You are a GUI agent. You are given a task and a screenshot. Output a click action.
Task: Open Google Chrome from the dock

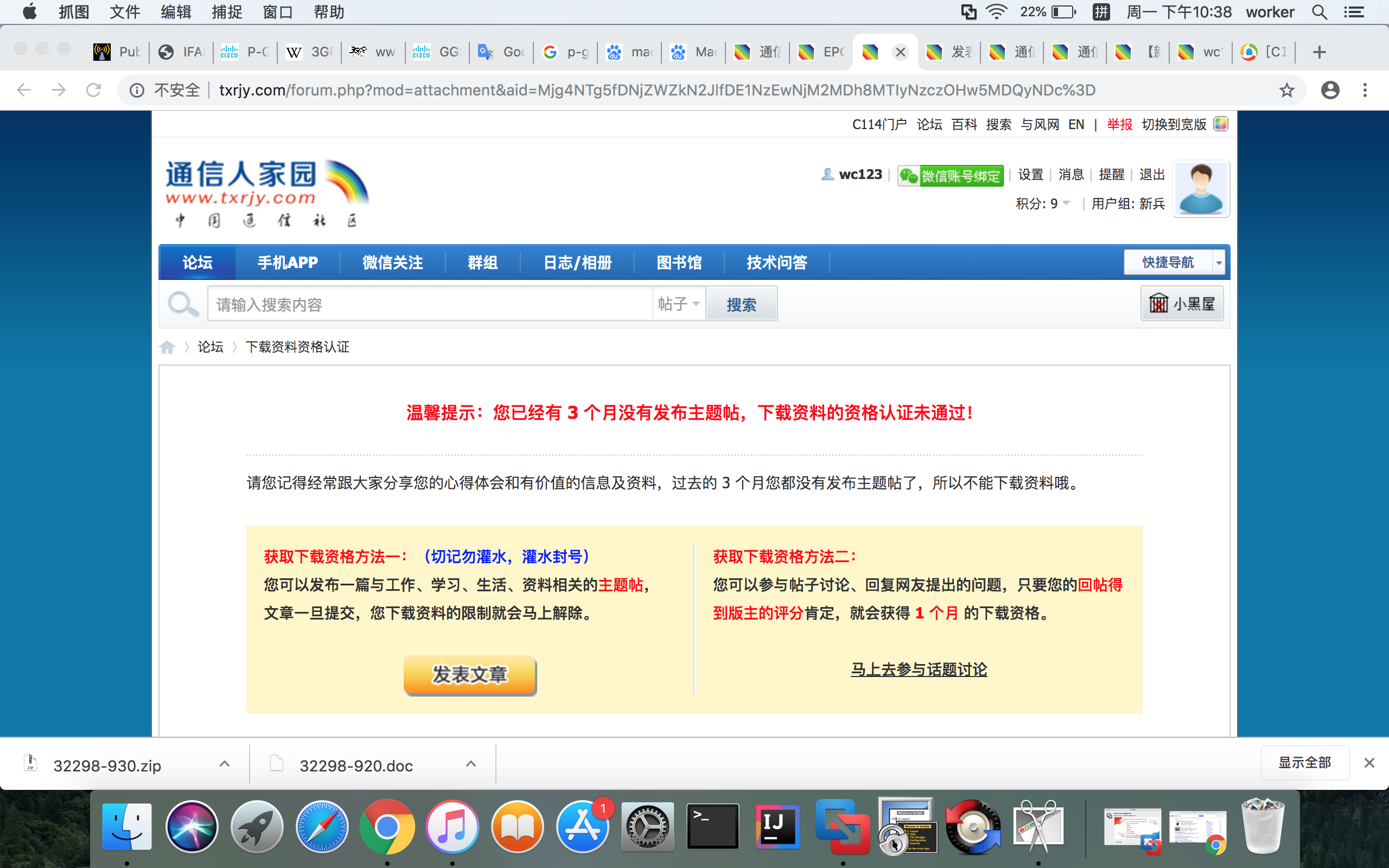coord(387,827)
